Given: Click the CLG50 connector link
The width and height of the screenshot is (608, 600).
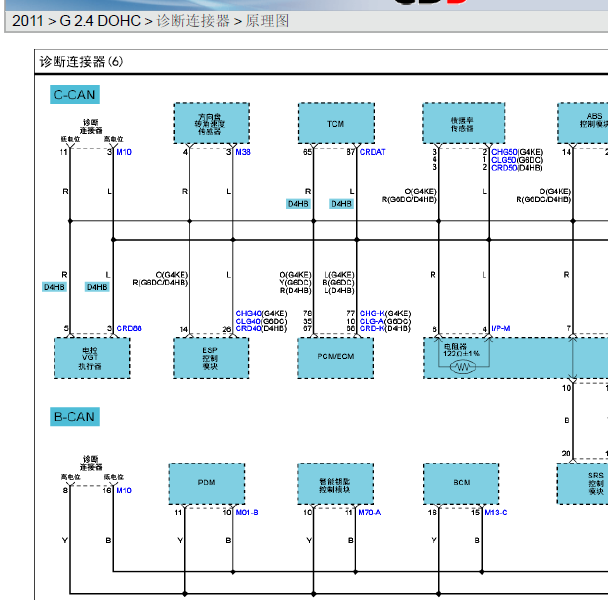Looking at the screenshot, I should [504, 160].
